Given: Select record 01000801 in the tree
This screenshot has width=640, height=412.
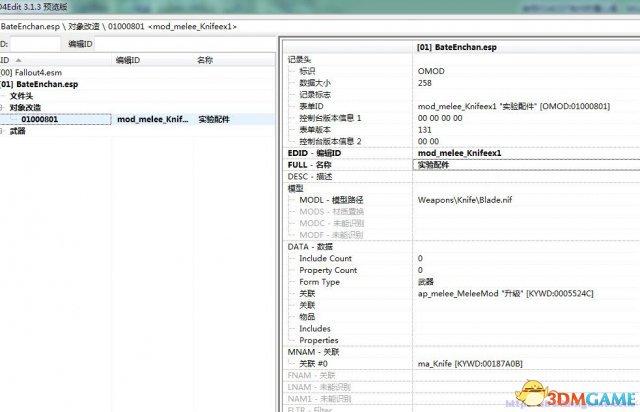Looking at the screenshot, I should coord(39,119).
